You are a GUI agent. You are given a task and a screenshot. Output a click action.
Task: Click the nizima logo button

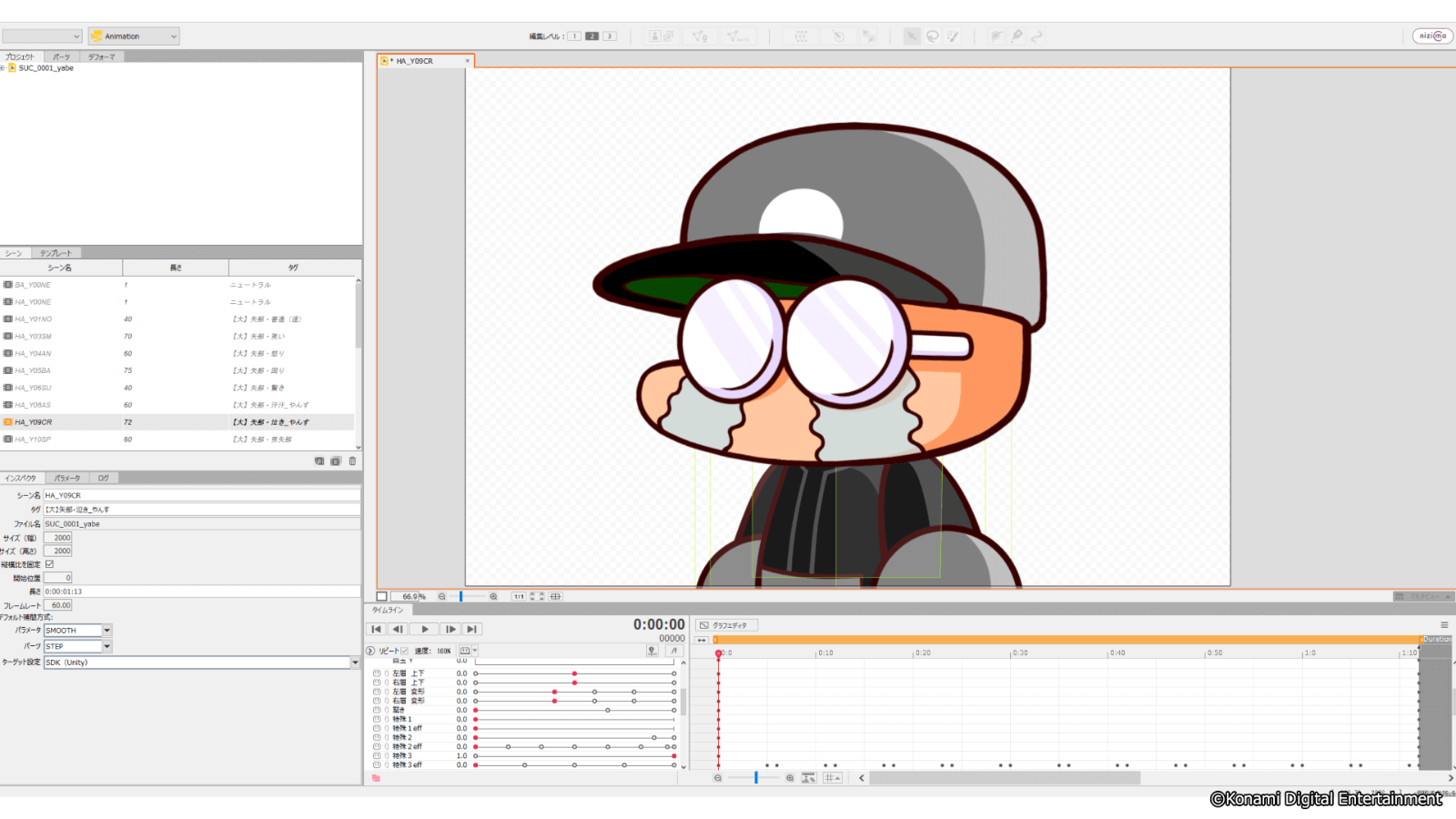pos(1432,35)
